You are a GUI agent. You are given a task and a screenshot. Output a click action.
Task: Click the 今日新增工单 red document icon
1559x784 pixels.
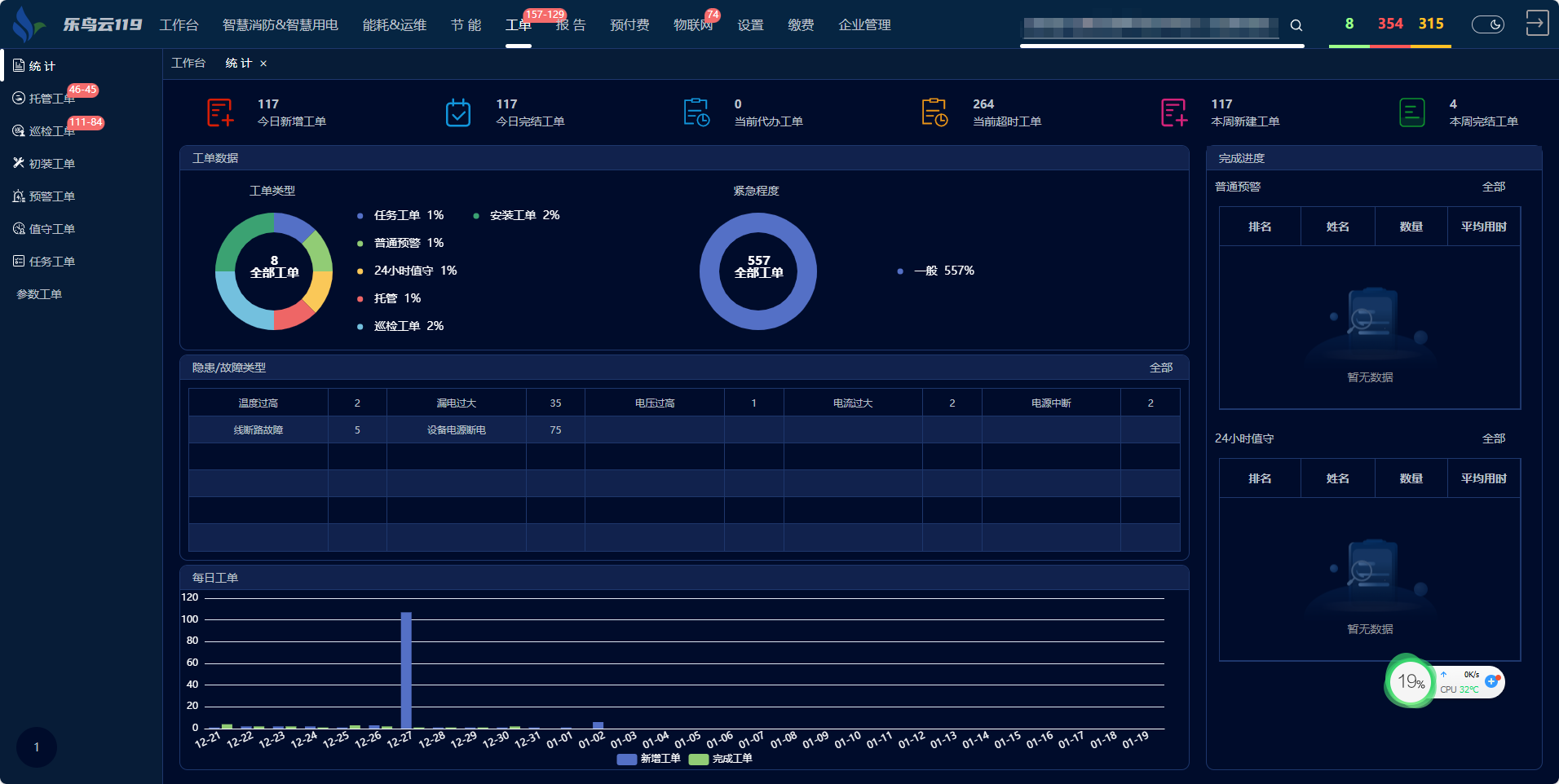tap(220, 112)
